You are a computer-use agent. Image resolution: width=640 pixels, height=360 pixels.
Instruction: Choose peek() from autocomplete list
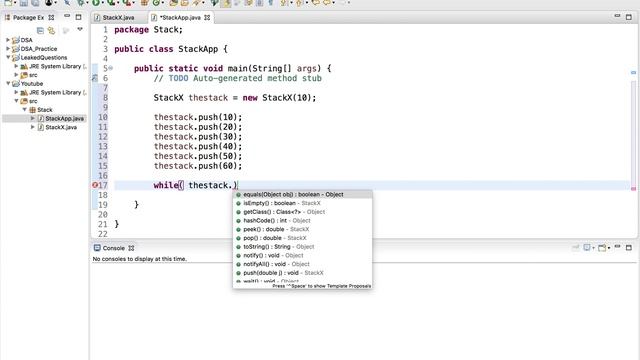tap(302, 229)
